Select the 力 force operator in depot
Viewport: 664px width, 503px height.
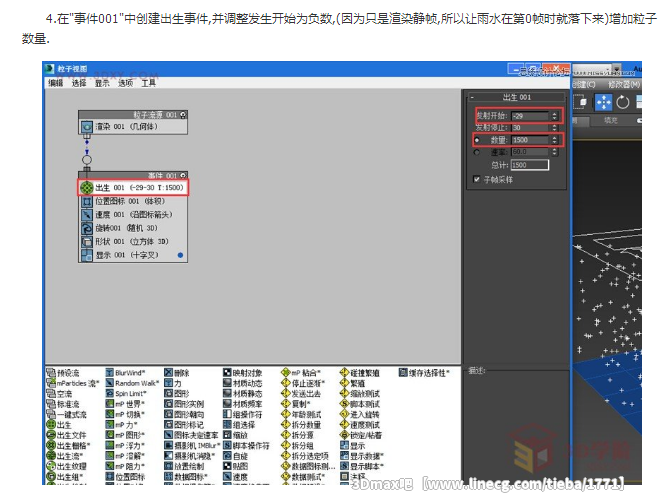click(173, 383)
